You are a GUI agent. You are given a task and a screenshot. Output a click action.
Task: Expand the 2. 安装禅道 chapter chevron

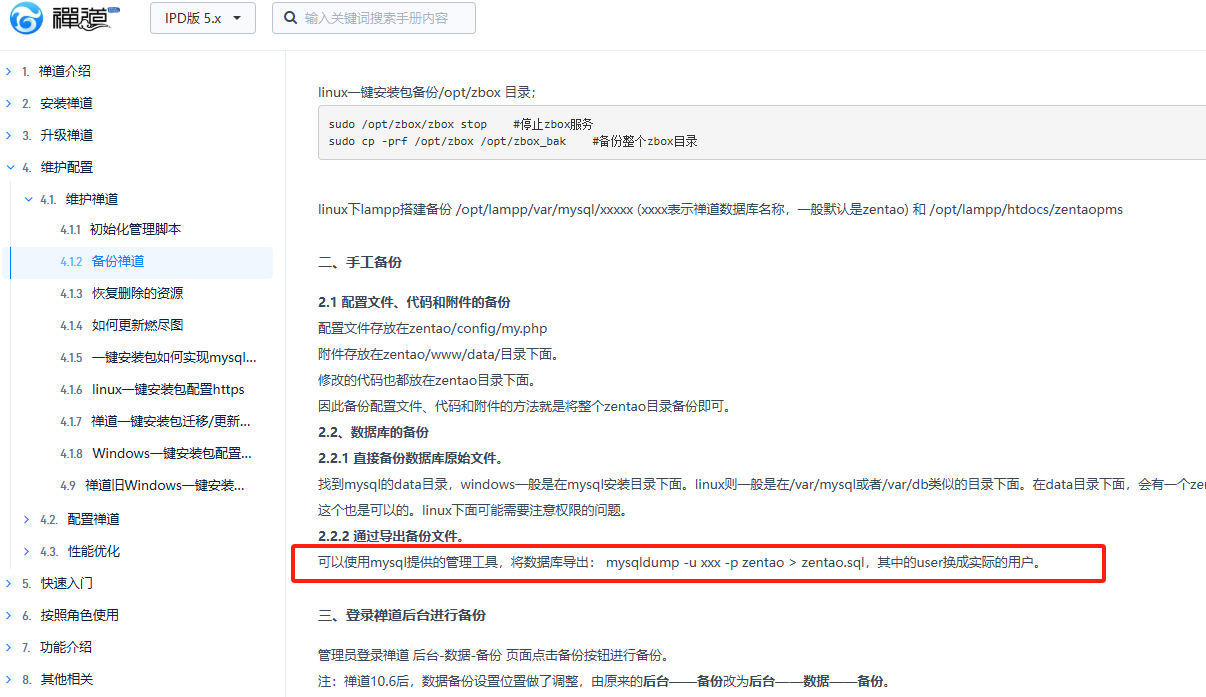pyautogui.click(x=9, y=103)
